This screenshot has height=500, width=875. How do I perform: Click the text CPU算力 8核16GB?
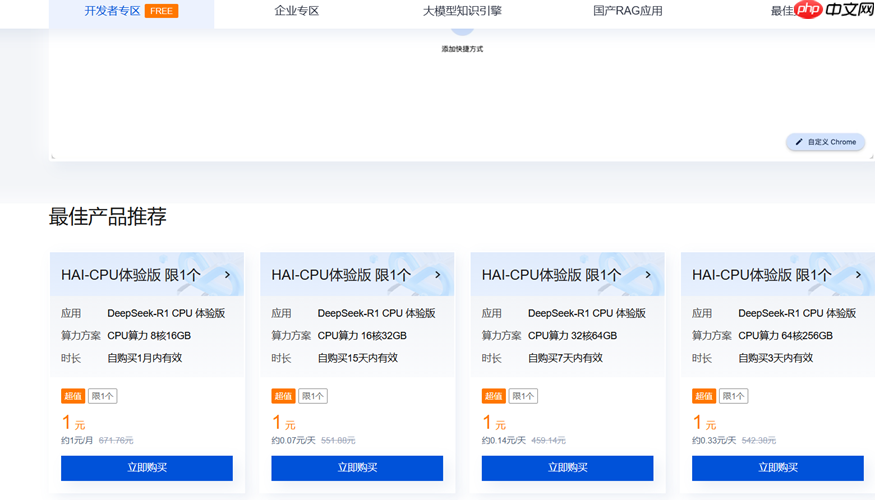pyautogui.click(x=149, y=335)
